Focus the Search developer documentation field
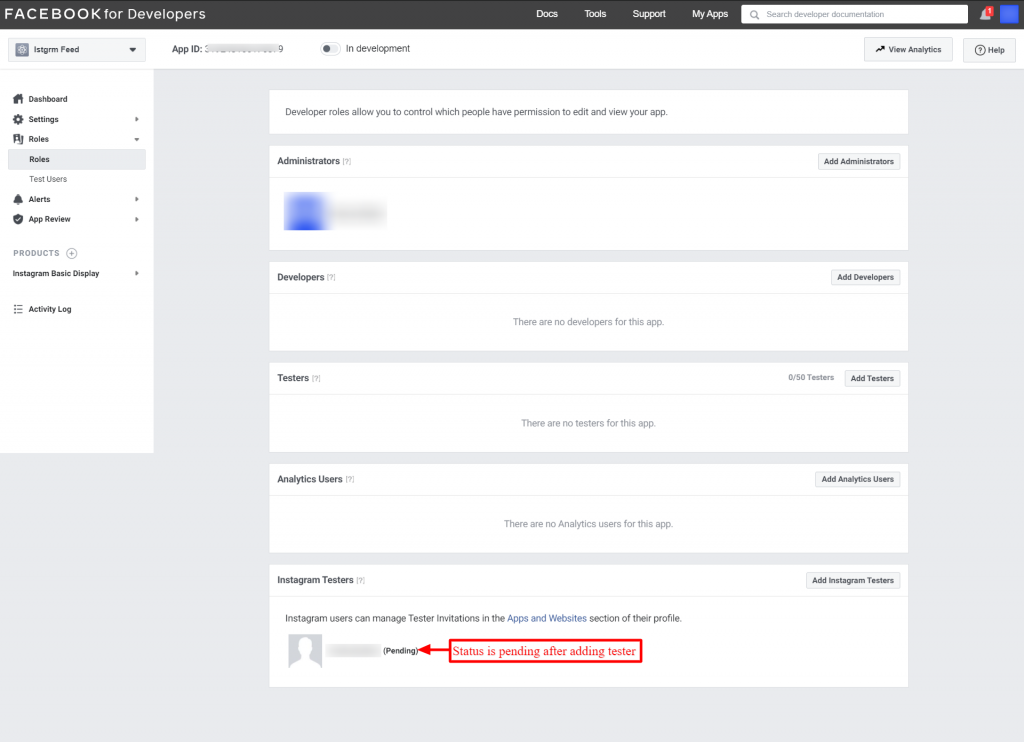Screen dimensions: 1024x742 tap(854, 14)
